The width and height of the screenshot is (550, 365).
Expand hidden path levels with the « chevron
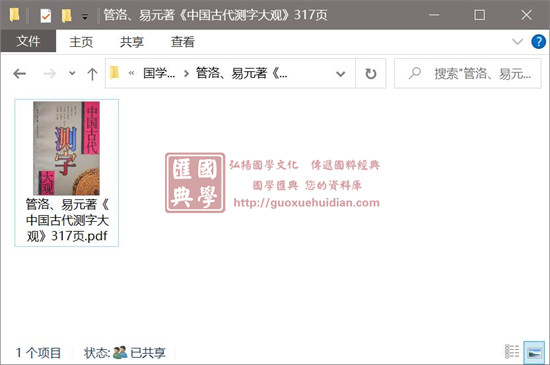pyautogui.click(x=132, y=73)
